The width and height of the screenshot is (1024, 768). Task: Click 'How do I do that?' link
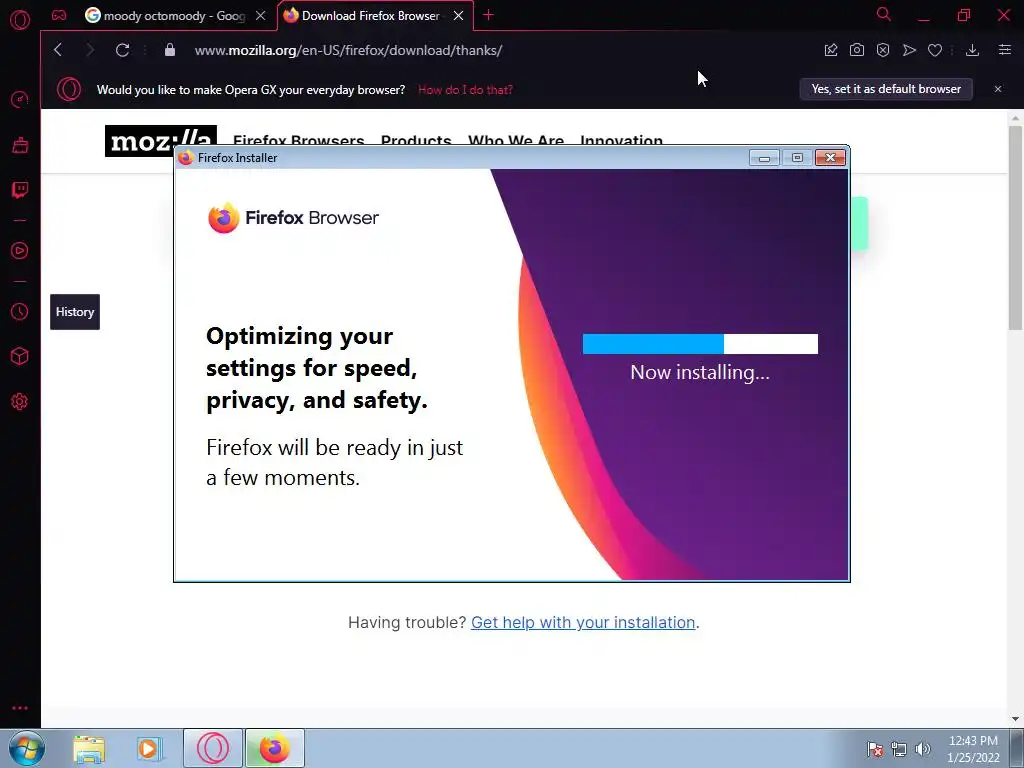(x=465, y=90)
